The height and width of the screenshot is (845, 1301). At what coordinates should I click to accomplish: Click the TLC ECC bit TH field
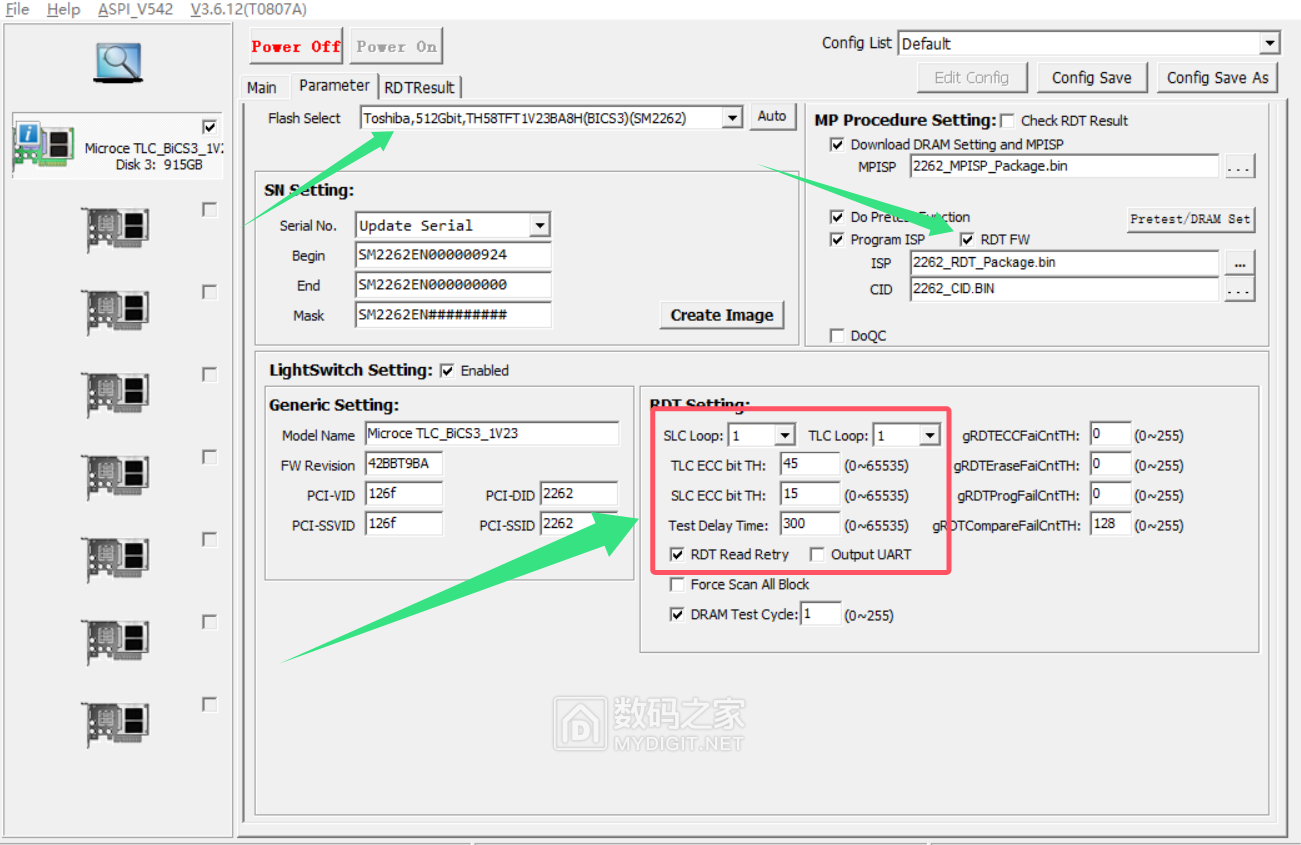(x=810, y=464)
